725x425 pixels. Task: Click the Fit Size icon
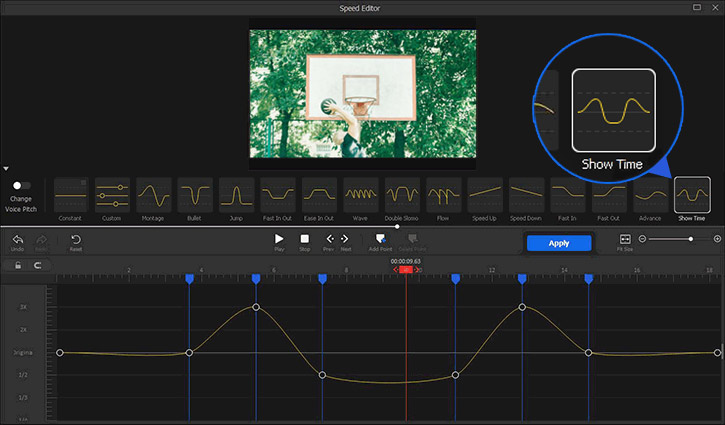tap(625, 239)
